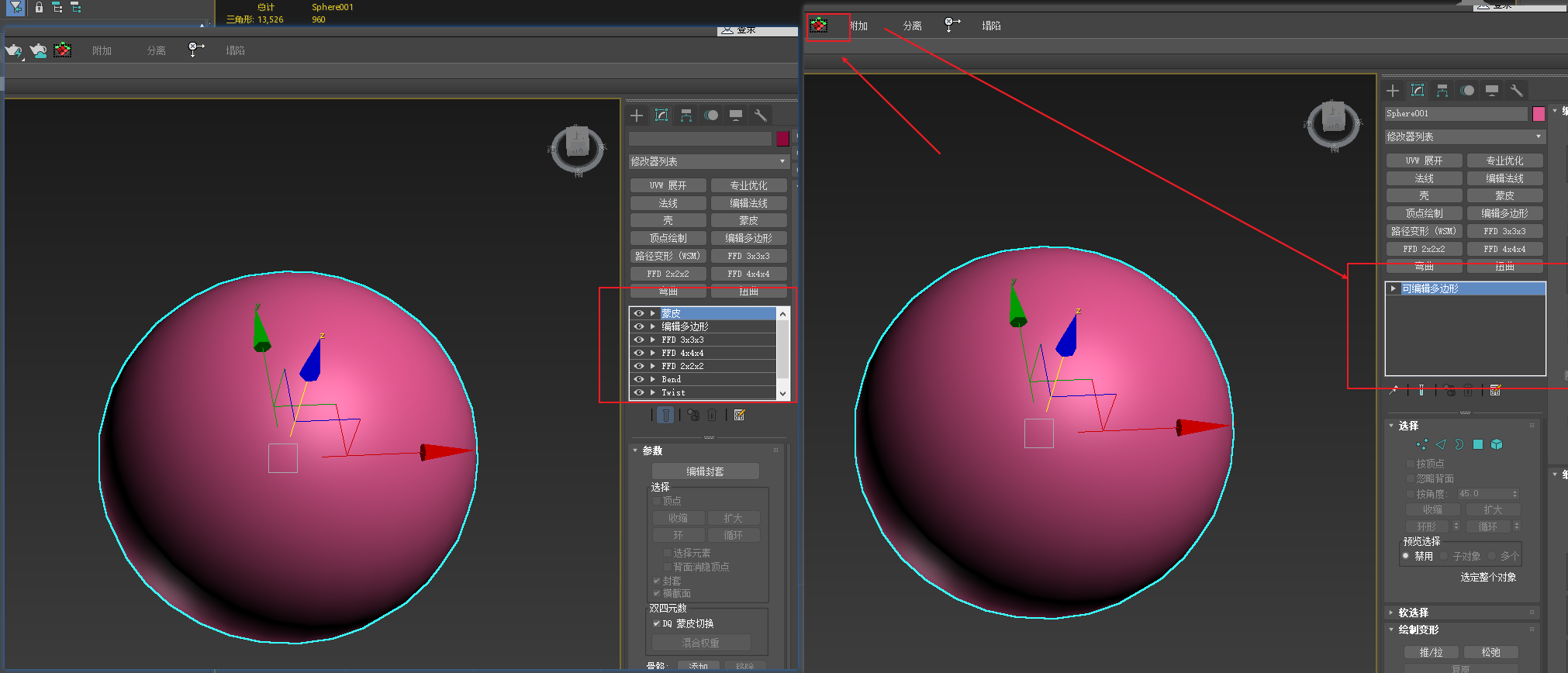The height and width of the screenshot is (673, 1568).
Task: Click dark red object color swatch in left window
Action: [x=782, y=139]
